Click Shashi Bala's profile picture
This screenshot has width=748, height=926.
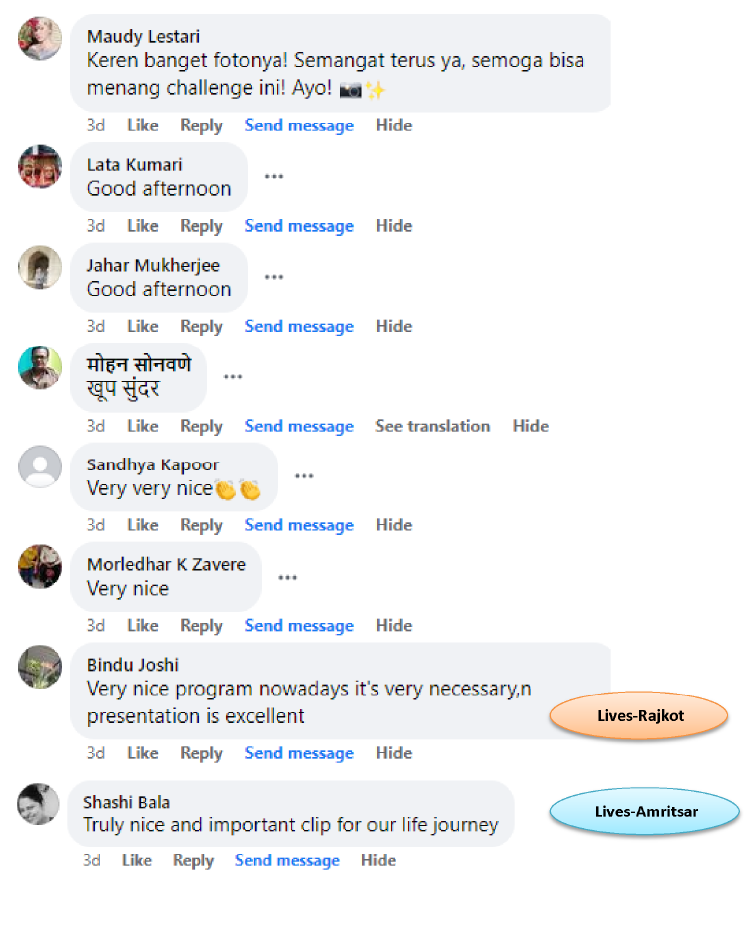tap(38, 804)
